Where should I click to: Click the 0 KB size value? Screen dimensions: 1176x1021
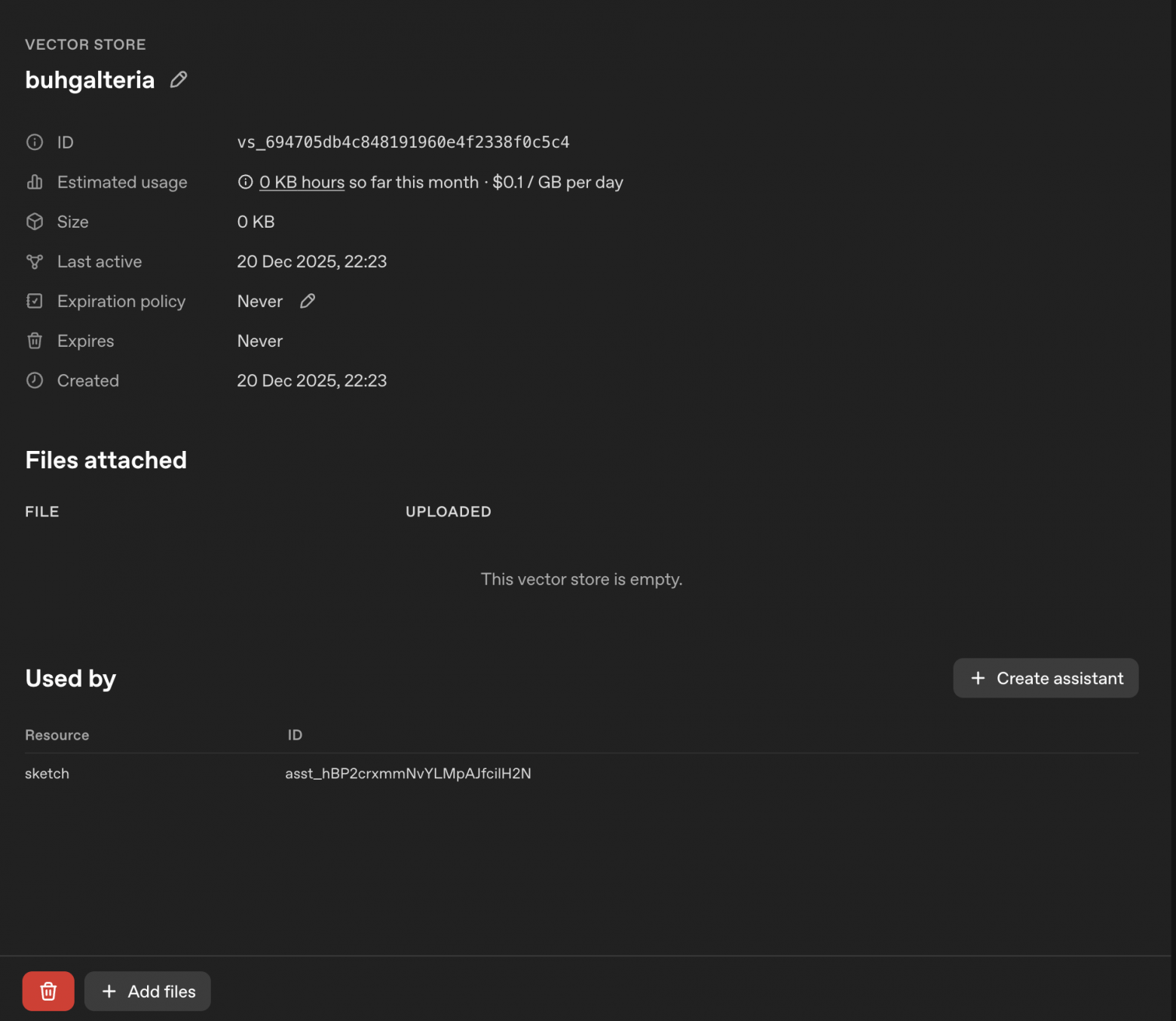pyautogui.click(x=256, y=222)
